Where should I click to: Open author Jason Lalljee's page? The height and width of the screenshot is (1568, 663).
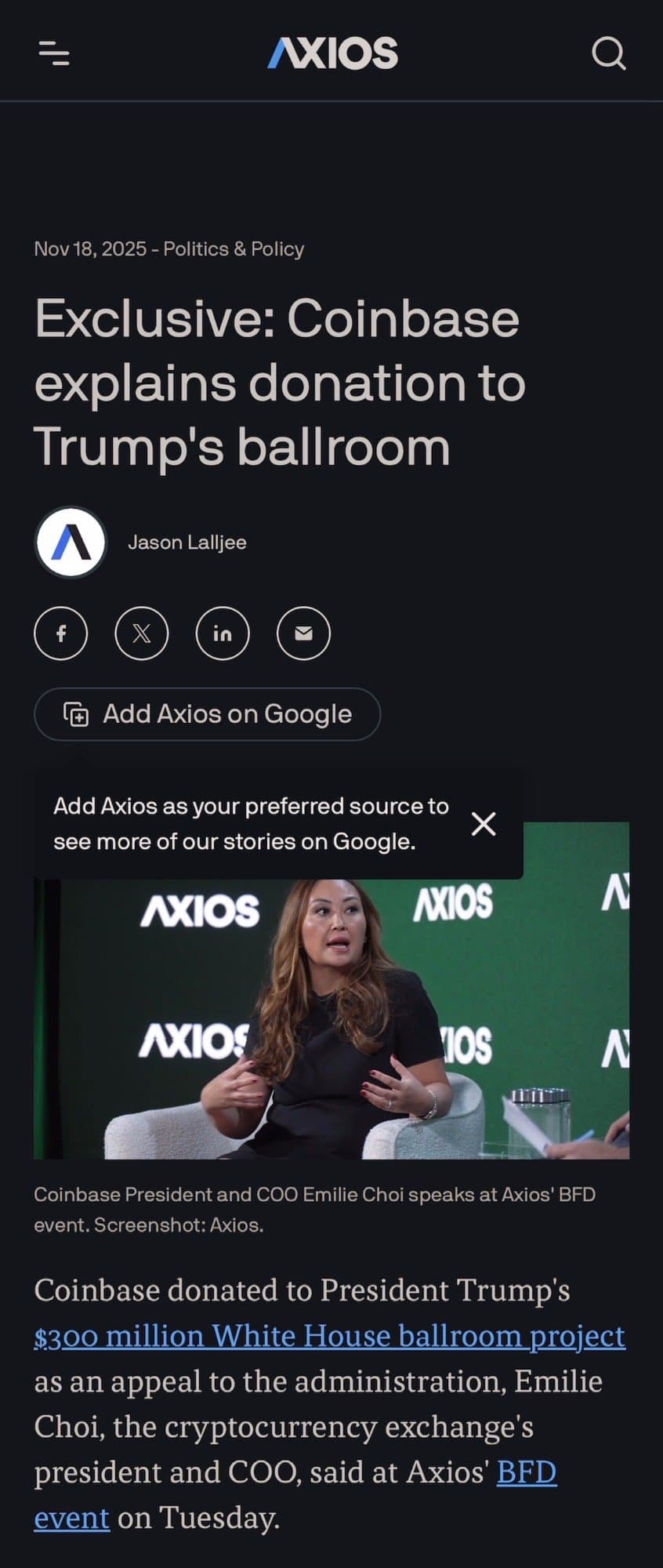point(187,543)
